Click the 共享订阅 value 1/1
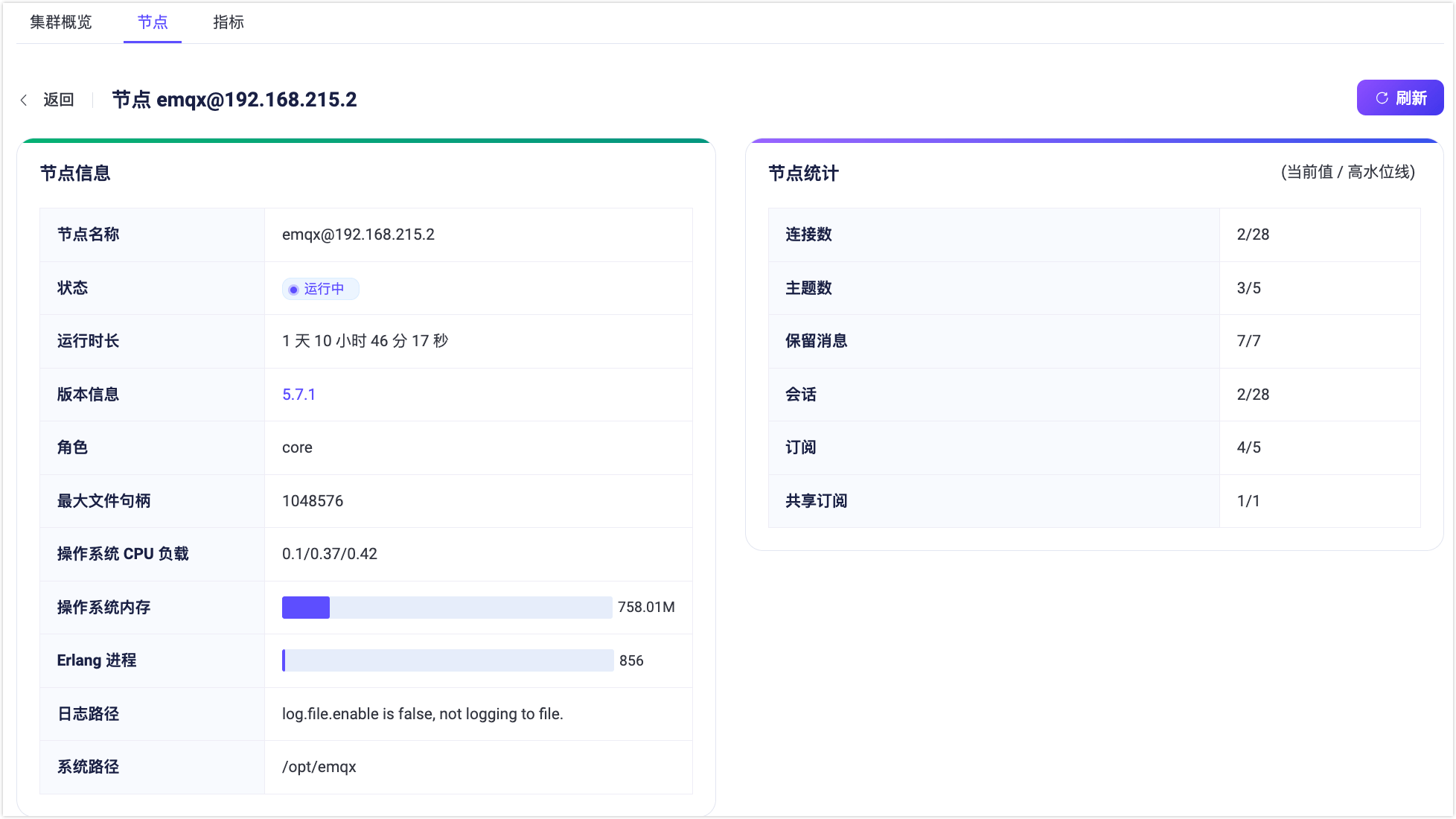This screenshot has height=819, width=1456. 1248,501
